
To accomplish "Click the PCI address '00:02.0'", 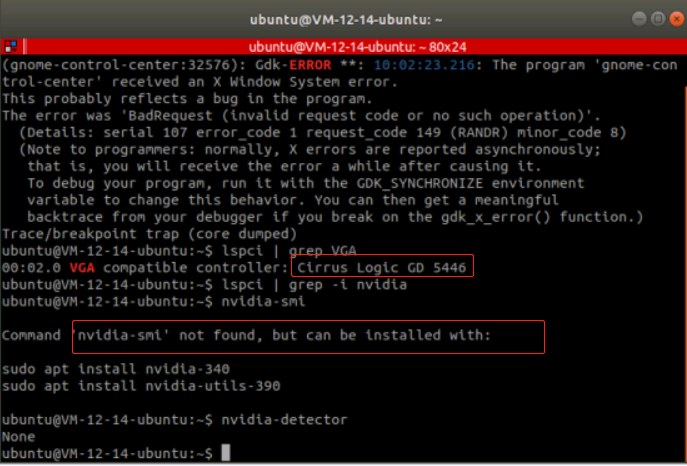I will pyautogui.click(x=32, y=268).
